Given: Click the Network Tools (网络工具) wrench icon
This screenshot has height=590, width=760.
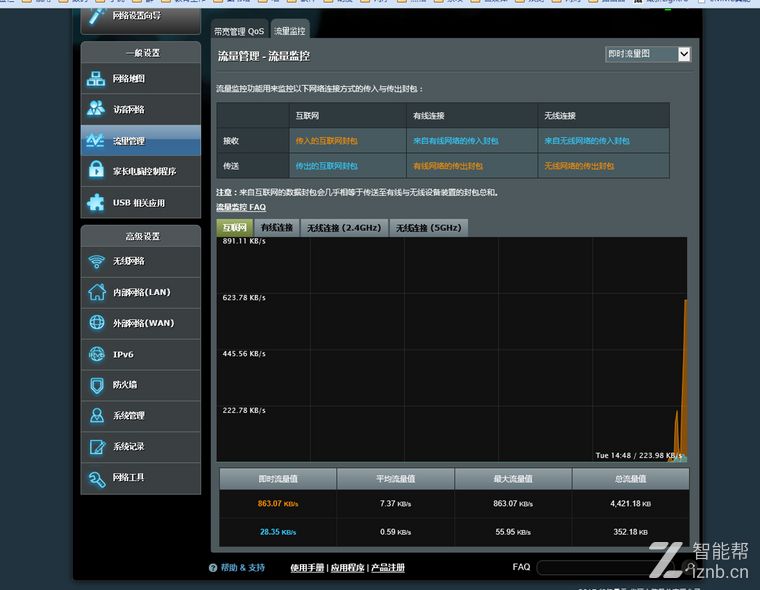Looking at the screenshot, I should point(97,479).
